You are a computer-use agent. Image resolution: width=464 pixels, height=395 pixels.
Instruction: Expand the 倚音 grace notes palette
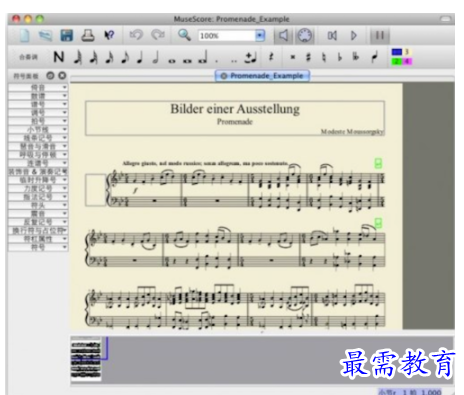38,88
